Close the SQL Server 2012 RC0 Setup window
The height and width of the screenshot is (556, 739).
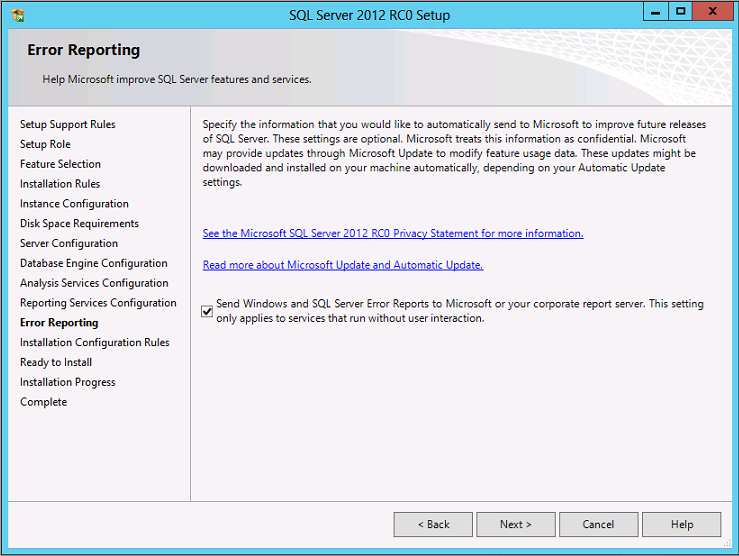[713, 12]
